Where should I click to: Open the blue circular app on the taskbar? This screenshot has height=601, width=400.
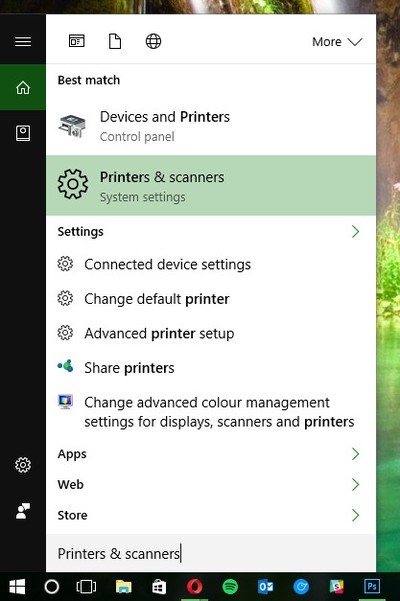coord(301,586)
